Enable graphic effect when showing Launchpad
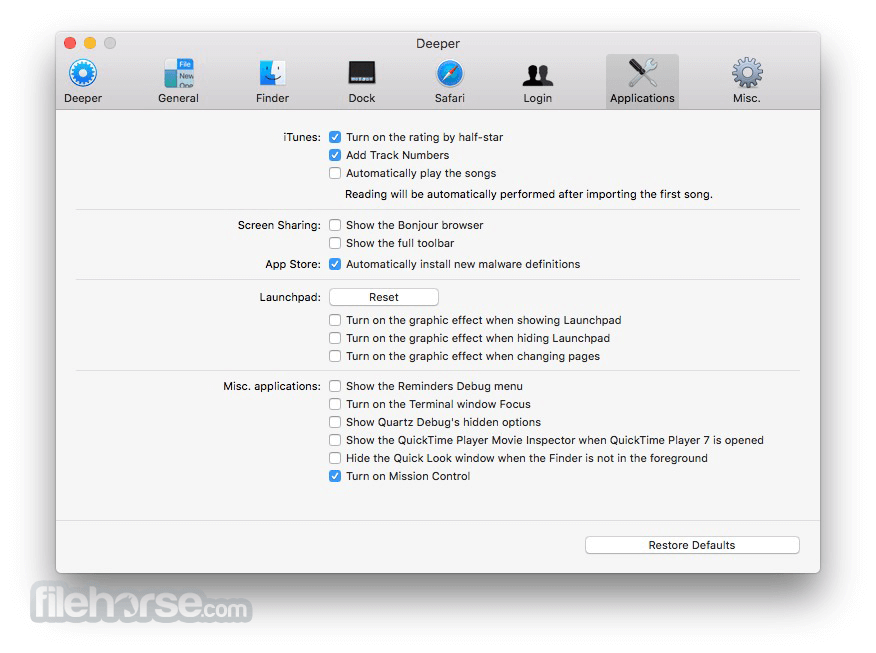The height and width of the screenshot is (653, 876). pyautogui.click(x=335, y=320)
